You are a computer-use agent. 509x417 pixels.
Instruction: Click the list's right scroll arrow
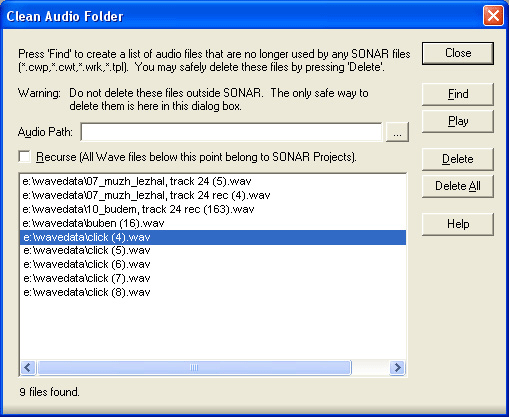coord(397,368)
